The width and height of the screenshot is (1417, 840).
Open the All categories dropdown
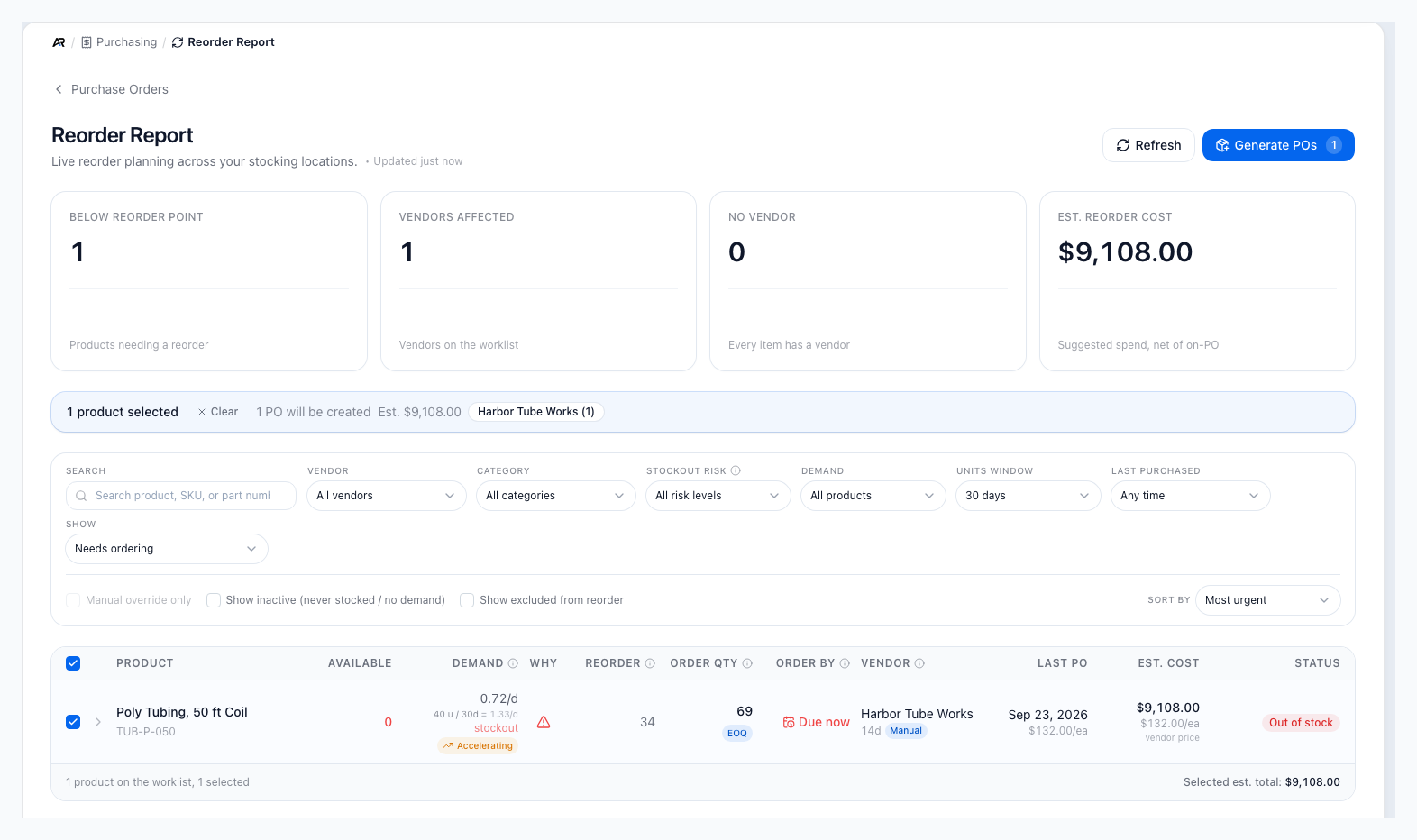[556, 496]
